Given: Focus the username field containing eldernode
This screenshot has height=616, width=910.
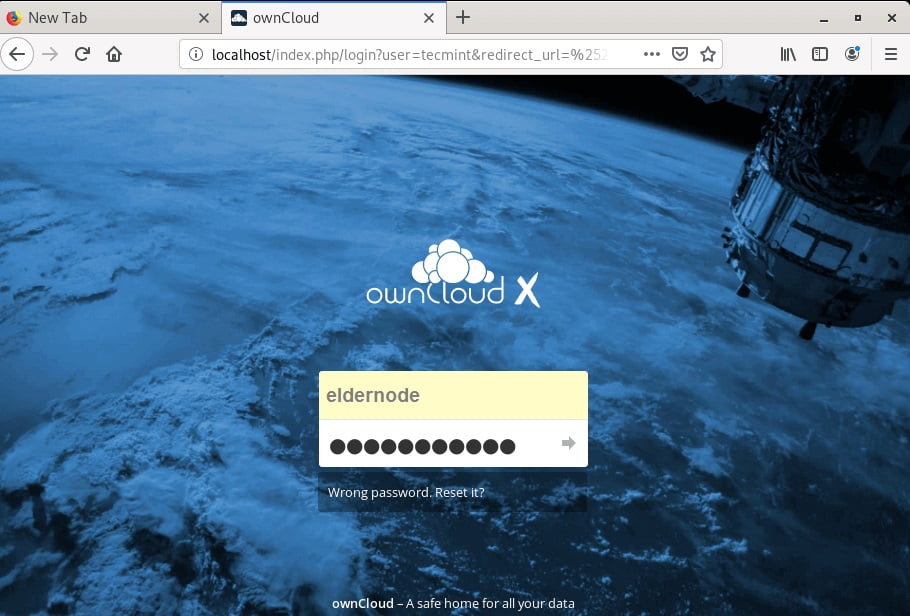Looking at the screenshot, I should (452, 396).
